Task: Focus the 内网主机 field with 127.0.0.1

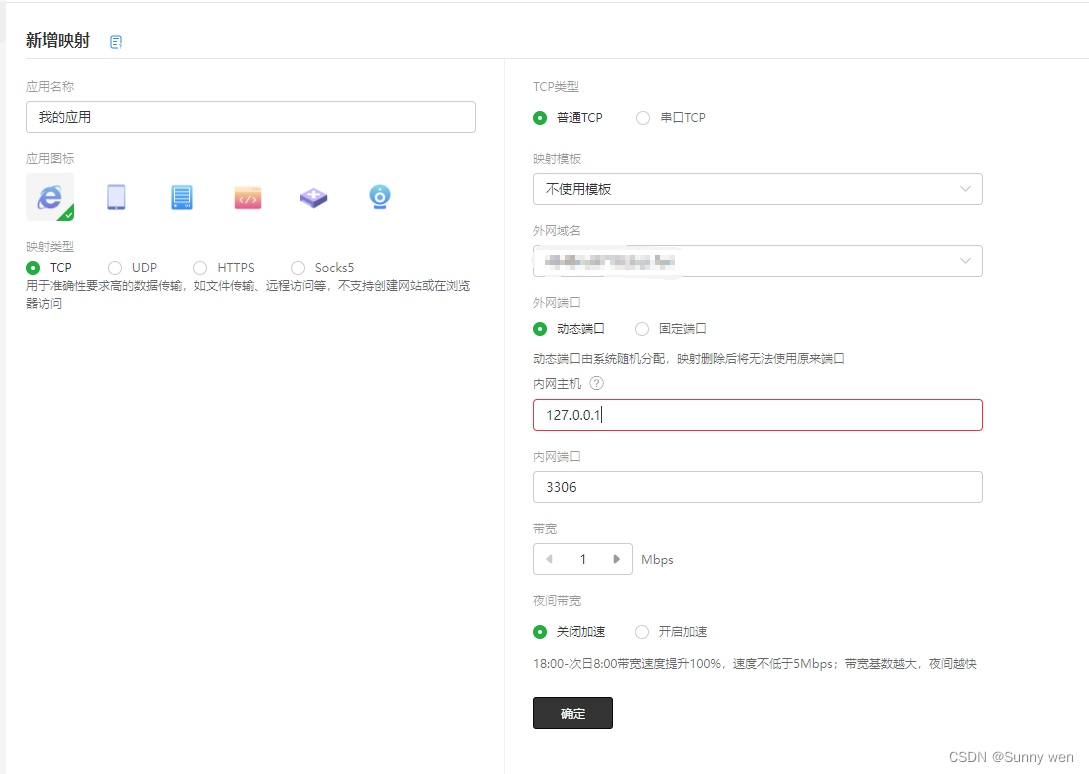Action: point(758,415)
